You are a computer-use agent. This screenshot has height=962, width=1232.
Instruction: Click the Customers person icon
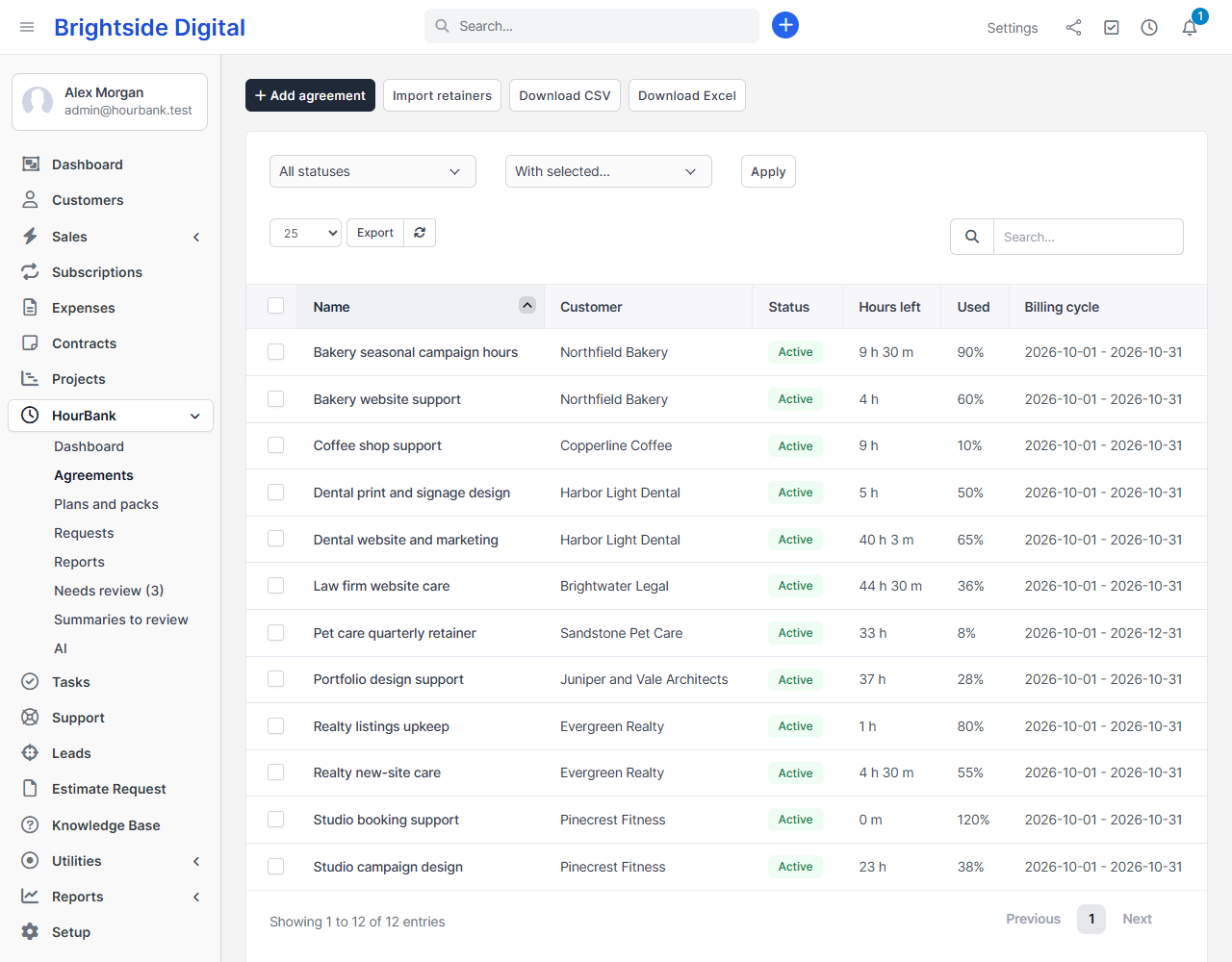tap(31, 200)
